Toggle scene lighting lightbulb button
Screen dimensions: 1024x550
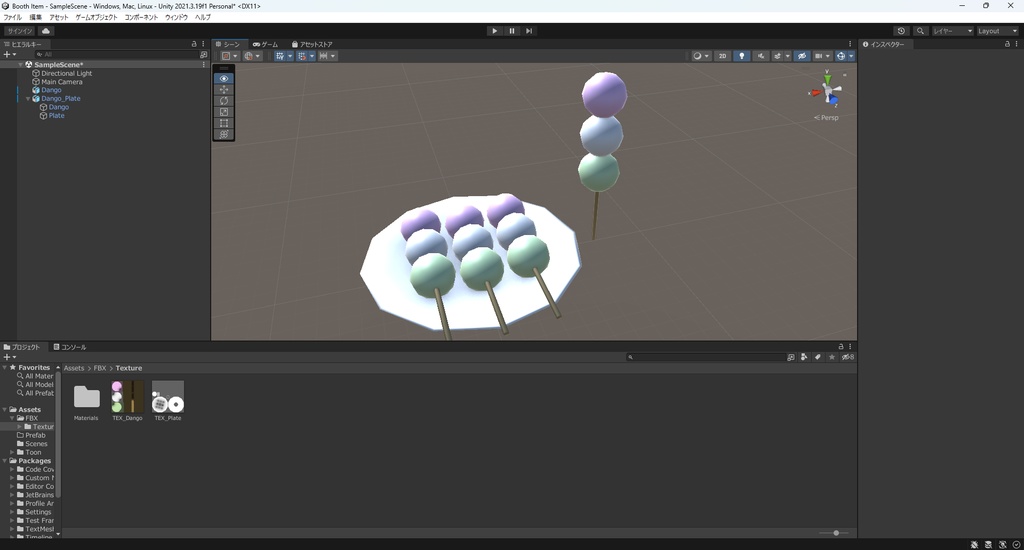point(741,56)
